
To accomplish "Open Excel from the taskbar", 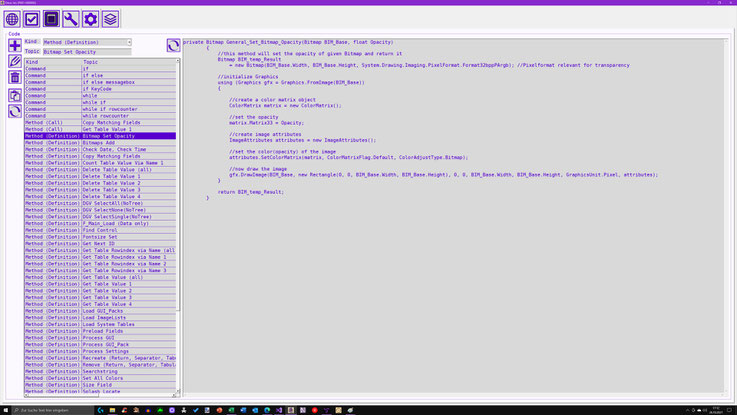I will [231, 410].
